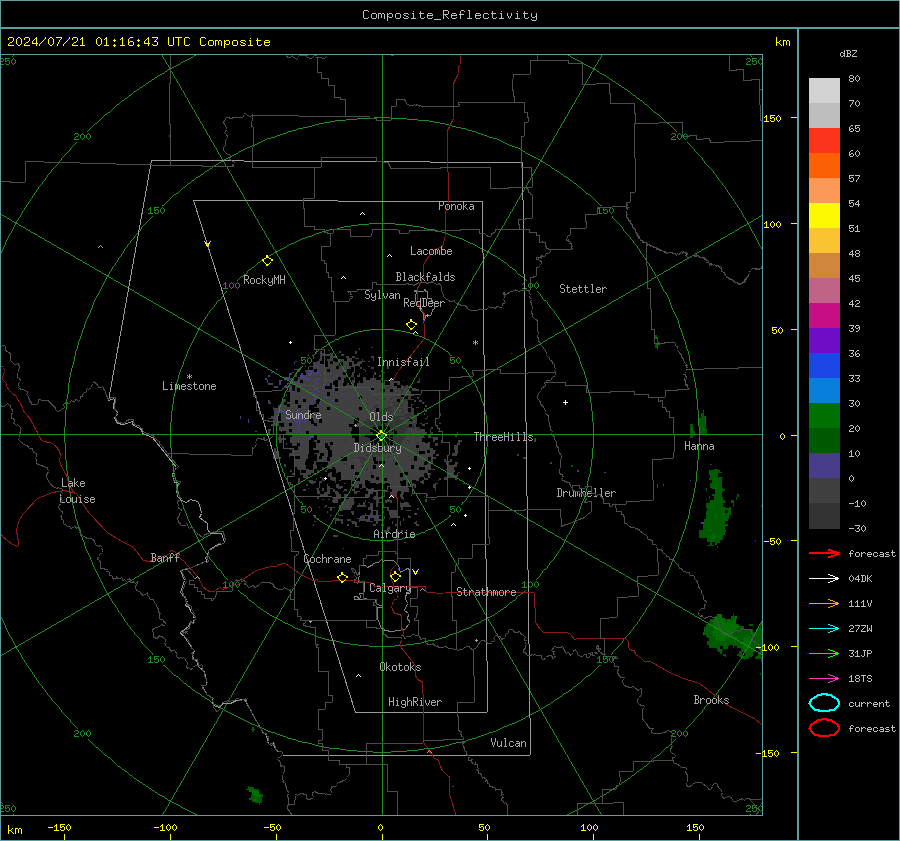Click the Sundre label on map

(303, 415)
